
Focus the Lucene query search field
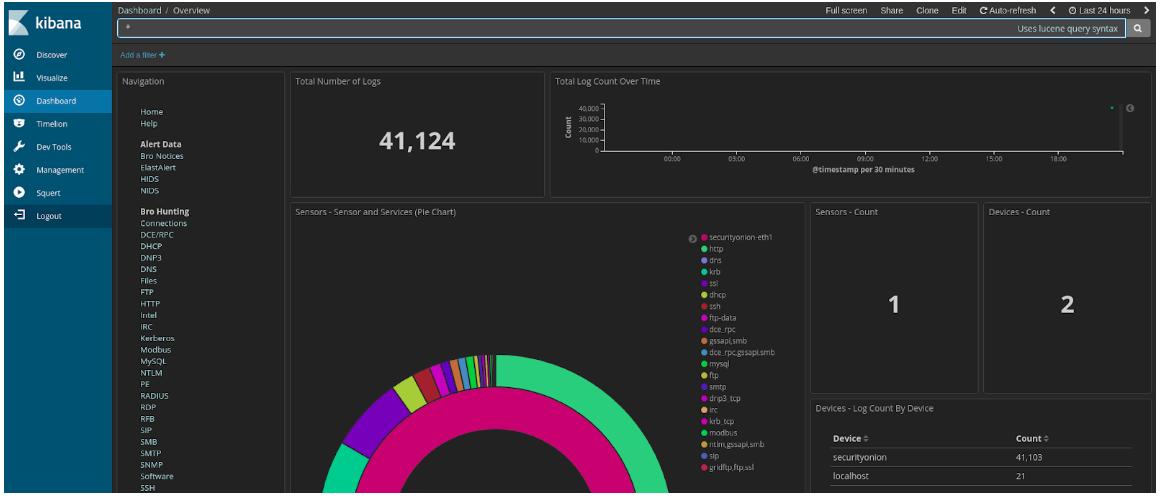[x=621, y=29]
